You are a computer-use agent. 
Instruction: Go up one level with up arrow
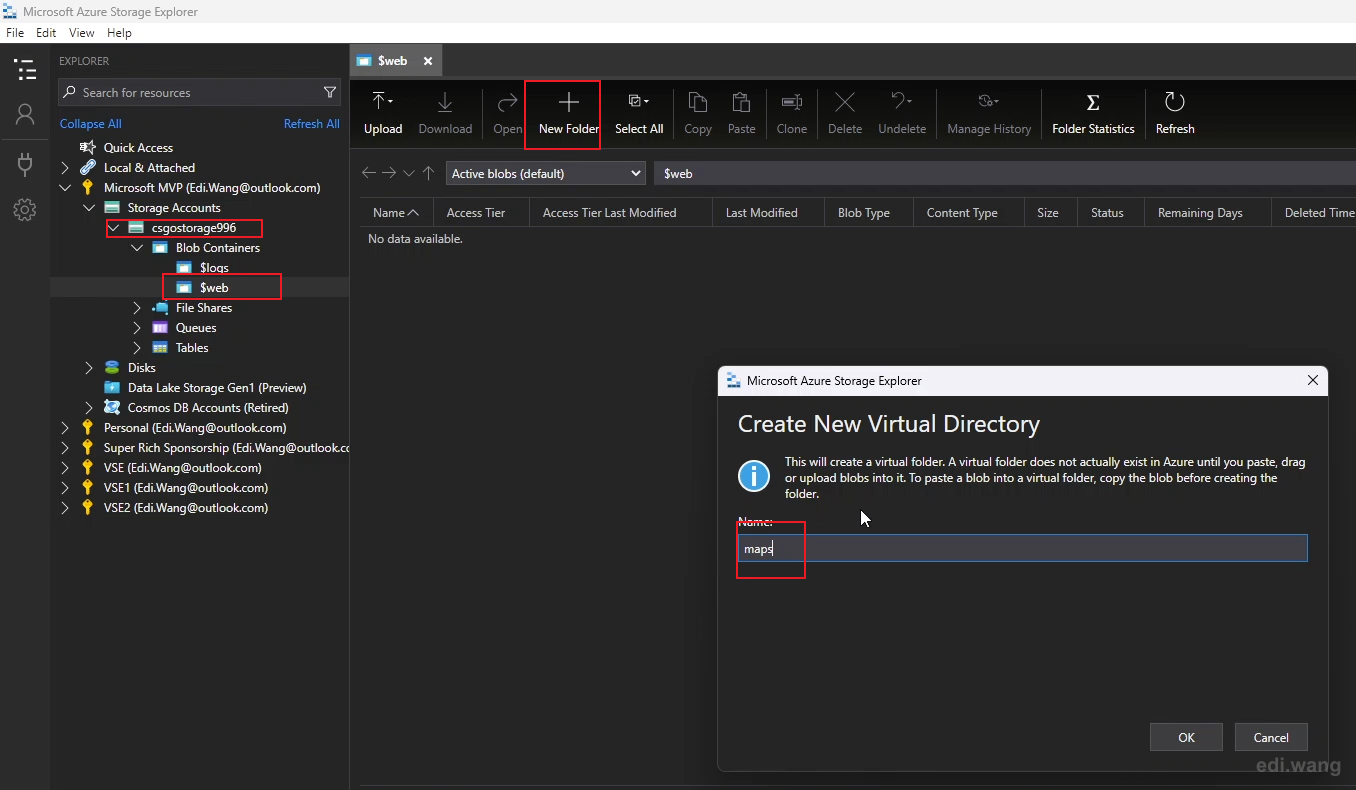point(428,173)
